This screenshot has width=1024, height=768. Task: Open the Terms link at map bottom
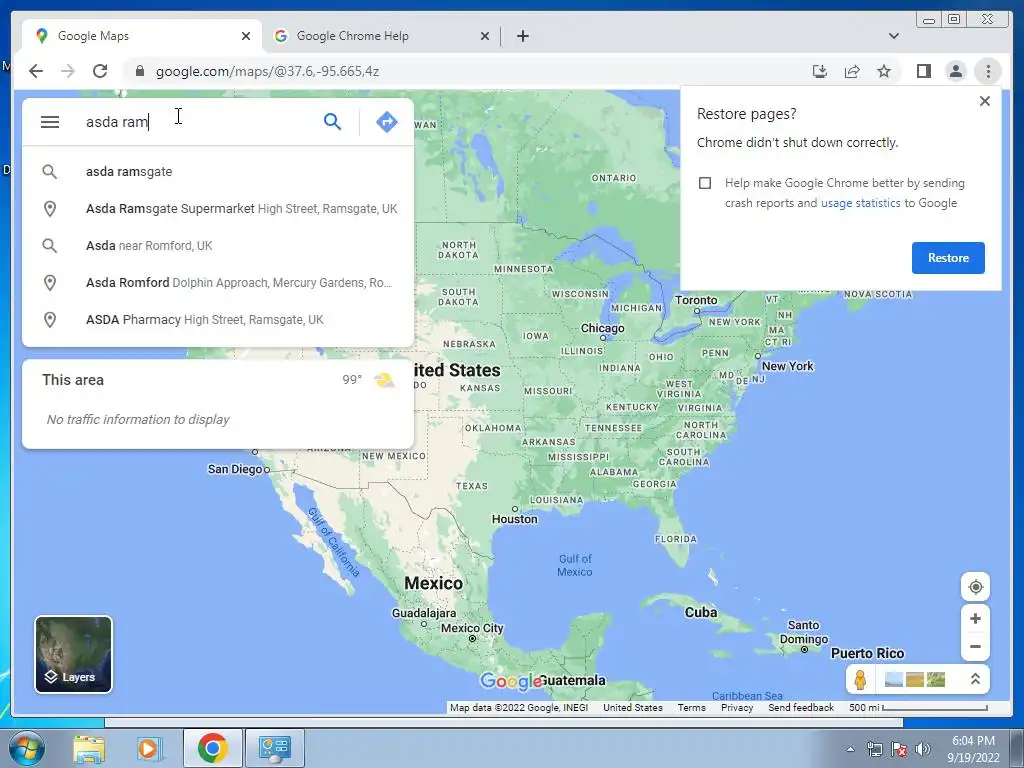tap(692, 708)
